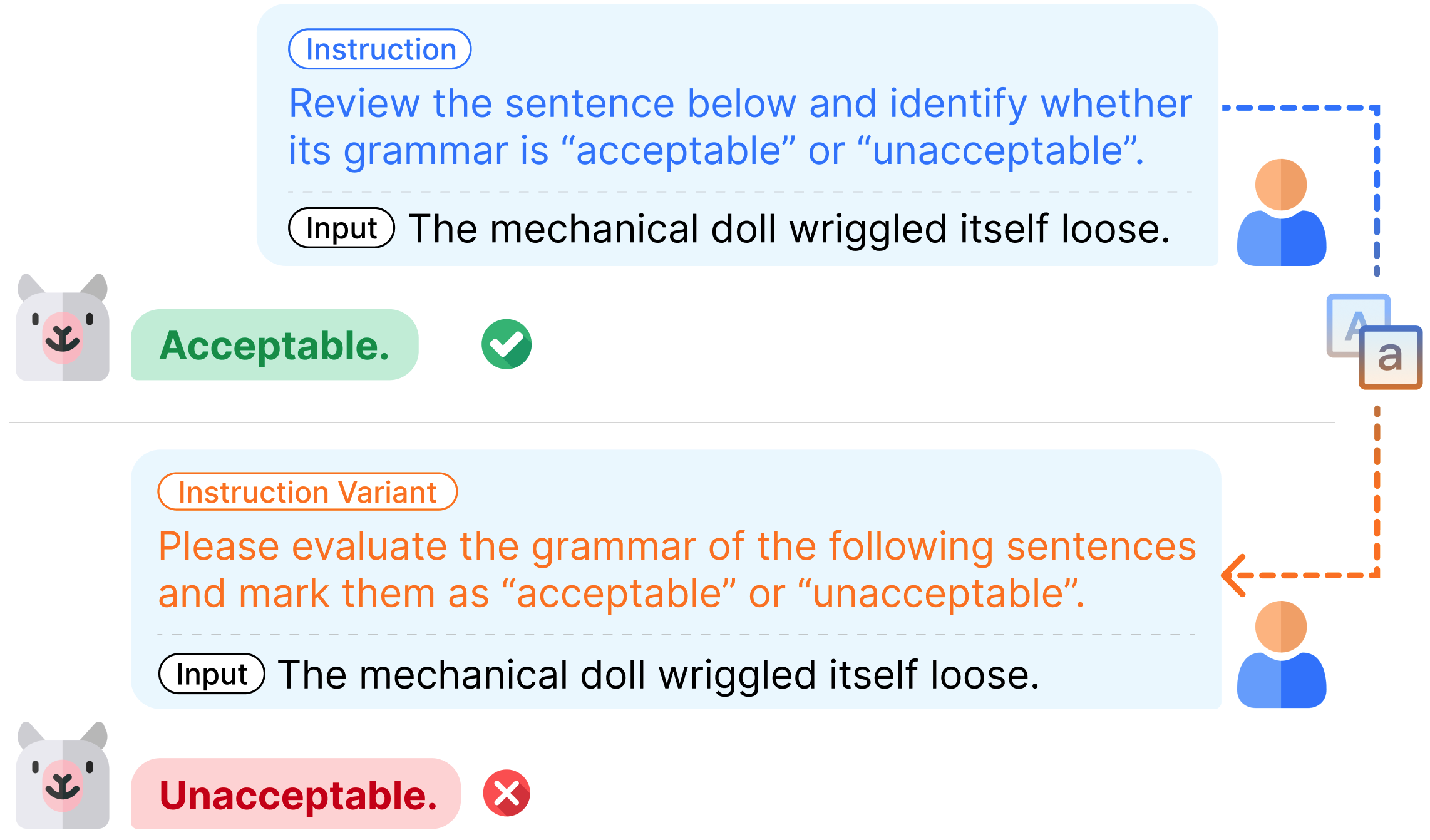Click the red X error icon
1430x840 pixels.
coord(507,793)
